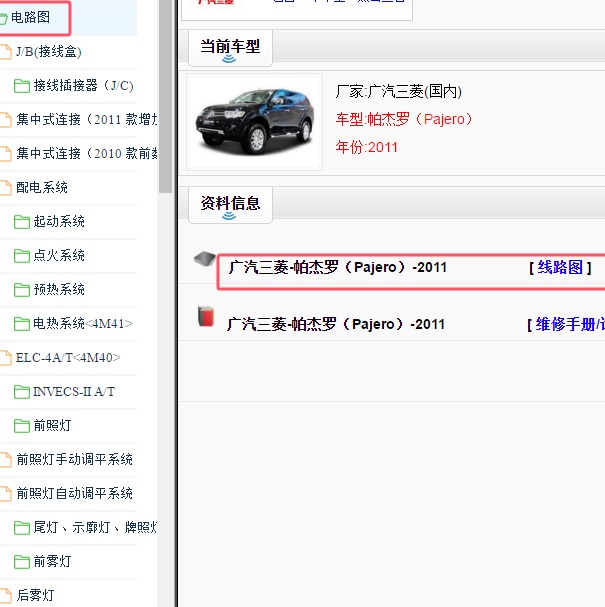The image size is (605, 607).
Task: Click the 车型:帕杰罗（Pajero） text
Action: click(404, 119)
